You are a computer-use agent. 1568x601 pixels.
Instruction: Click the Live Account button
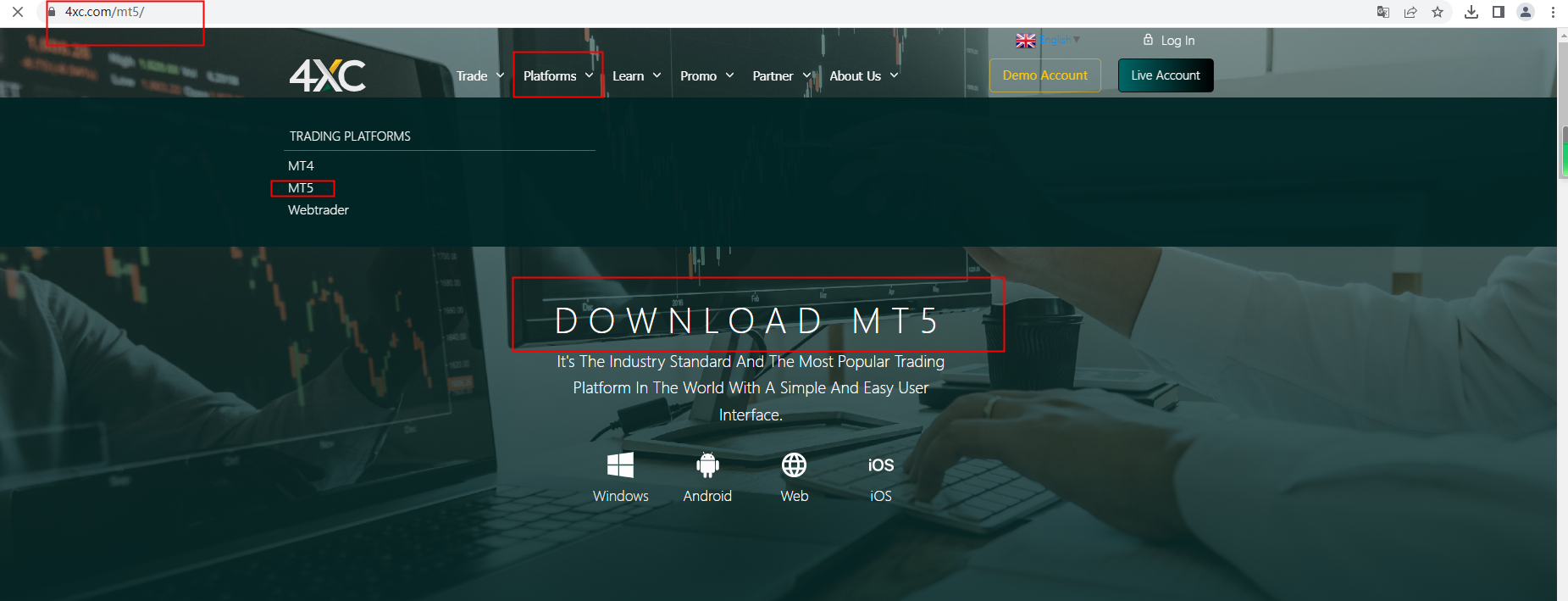click(1166, 75)
